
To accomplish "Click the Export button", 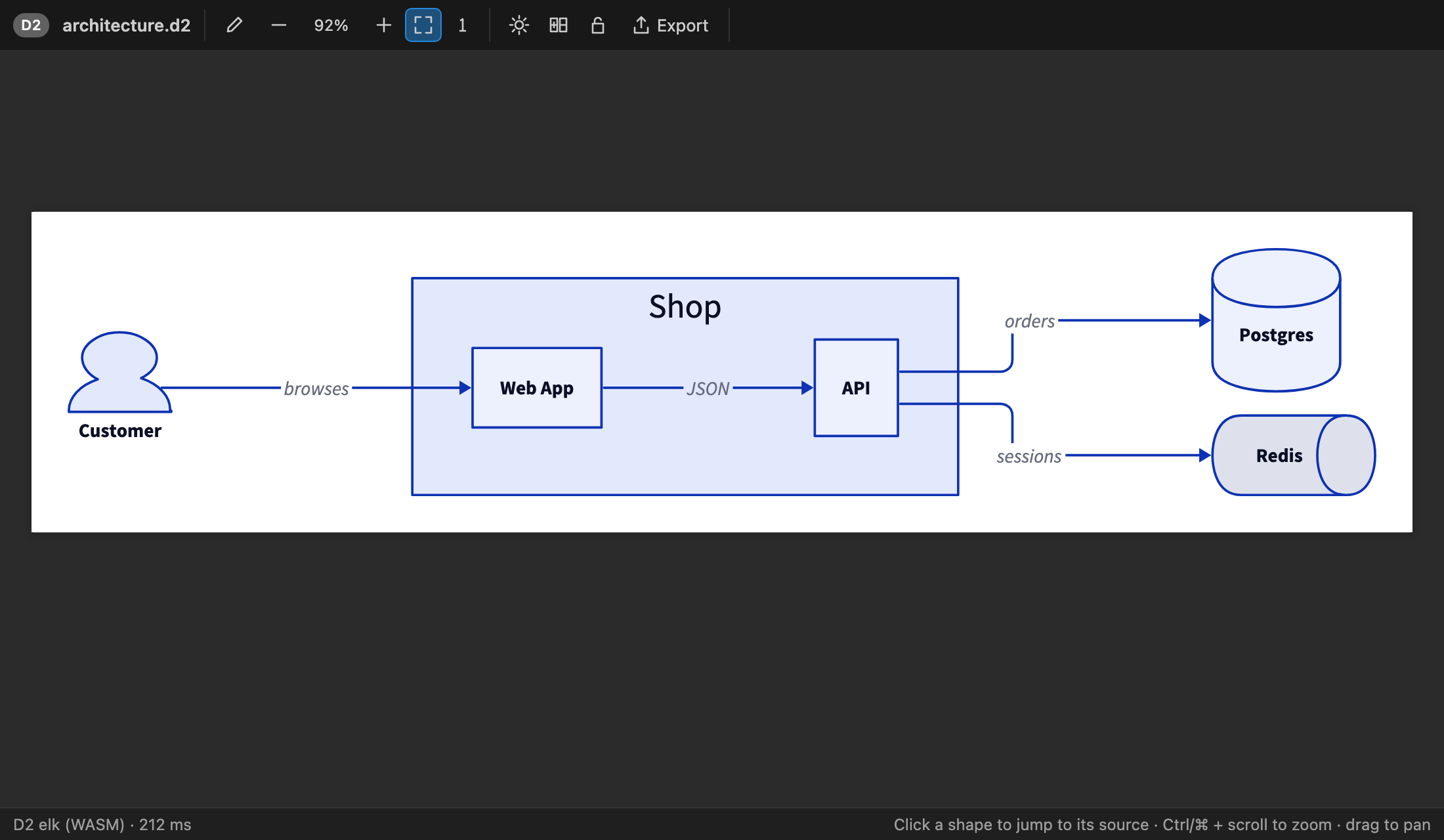I will pyautogui.click(x=670, y=25).
